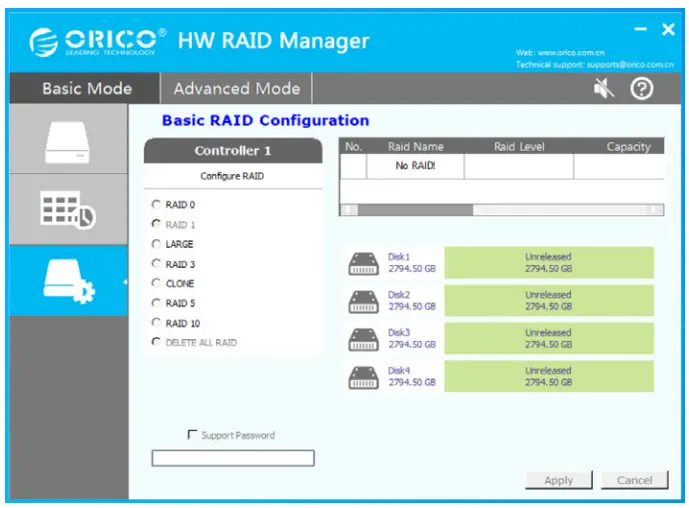The image size is (689, 508).
Task: Click the 'No RAID!' table cell
Action: click(x=415, y=166)
